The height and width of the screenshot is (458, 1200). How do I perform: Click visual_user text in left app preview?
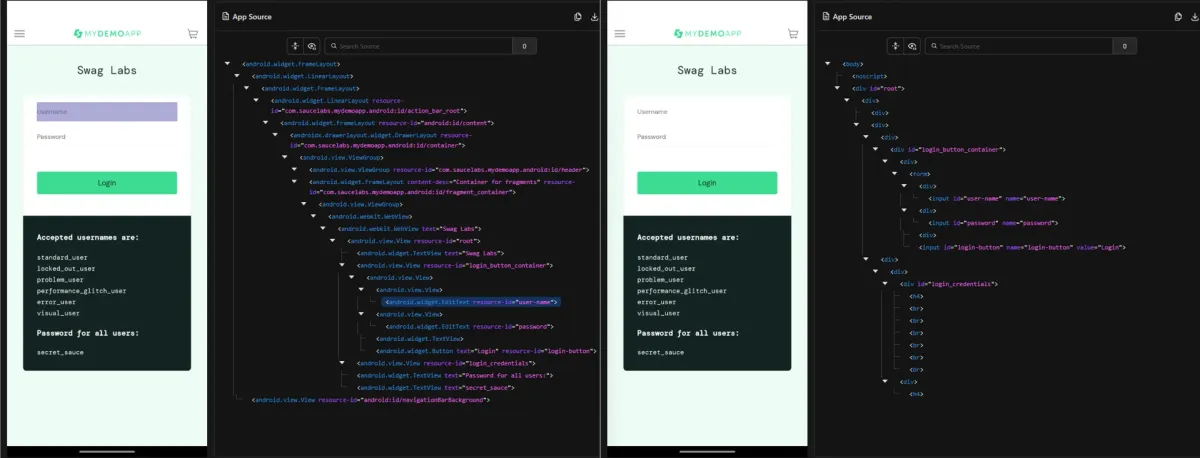coord(60,313)
